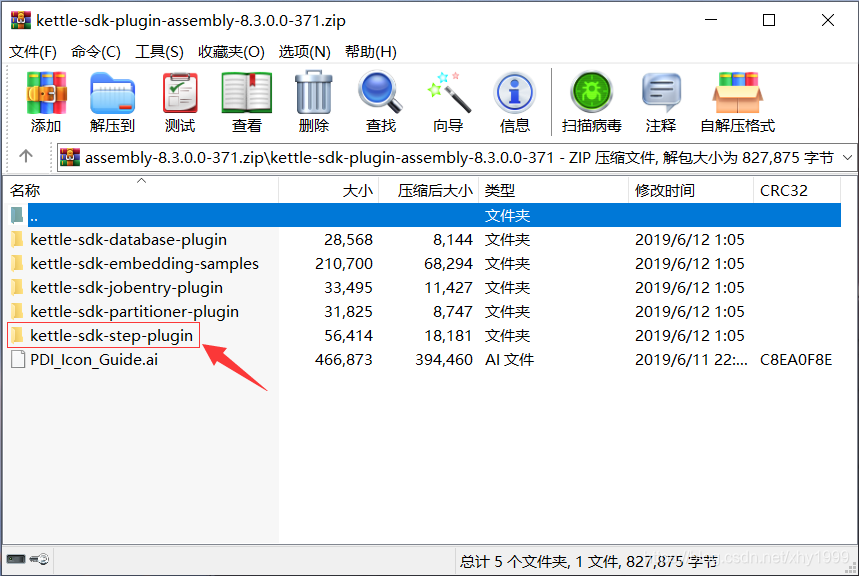Click the Add (添加) archive toolbar icon
Viewport: 859px width, 576px height.
(x=46, y=93)
